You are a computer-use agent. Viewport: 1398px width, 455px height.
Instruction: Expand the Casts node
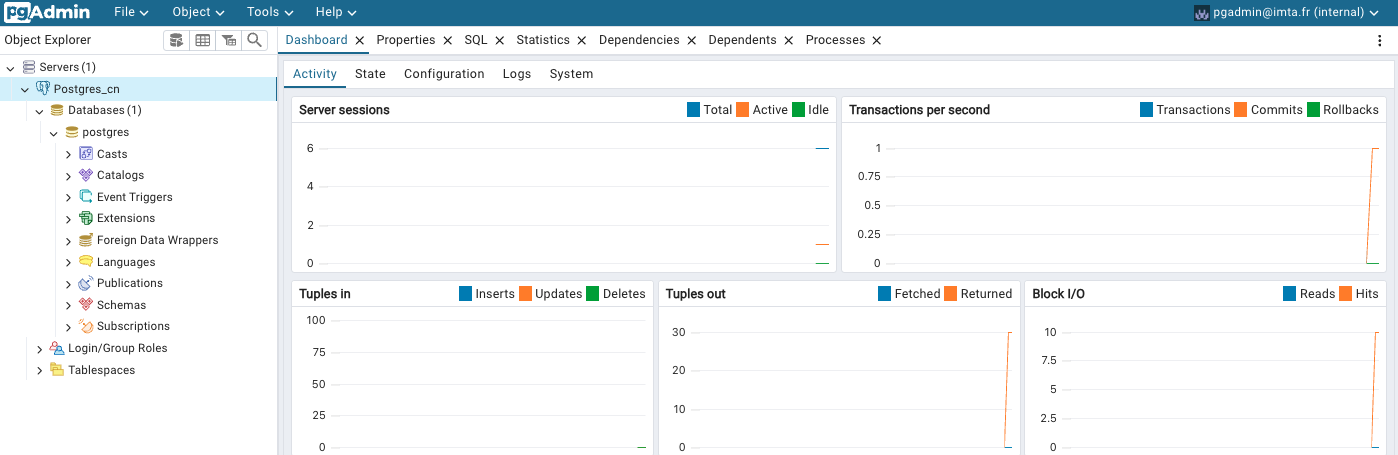coord(69,154)
